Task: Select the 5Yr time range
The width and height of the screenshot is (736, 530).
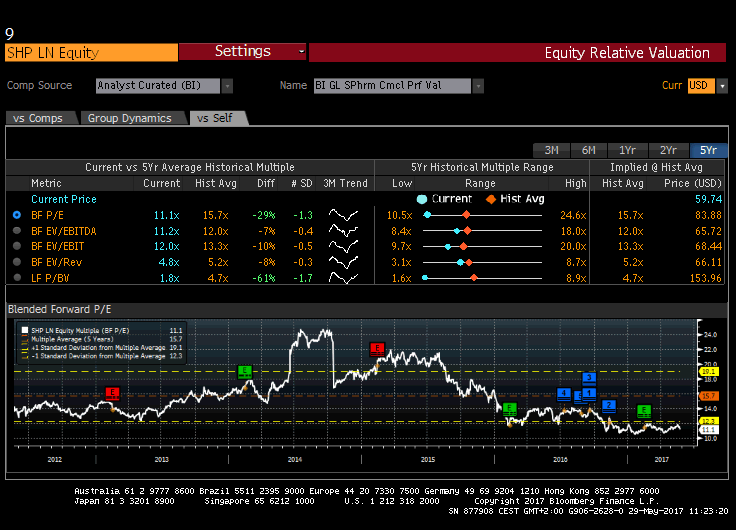Action: pos(708,150)
